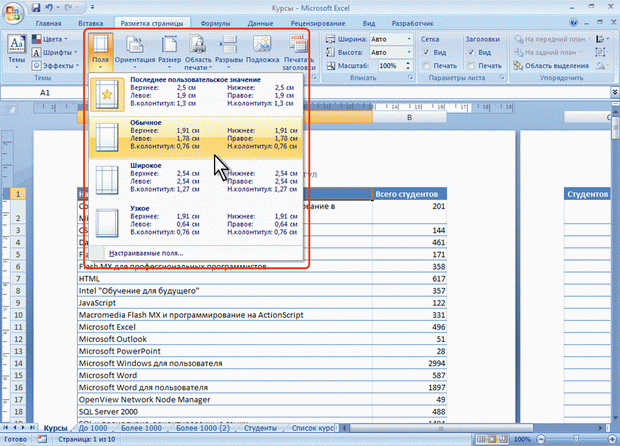
Task: Switch to the Insert (Вставка) tab
Action: (x=91, y=23)
